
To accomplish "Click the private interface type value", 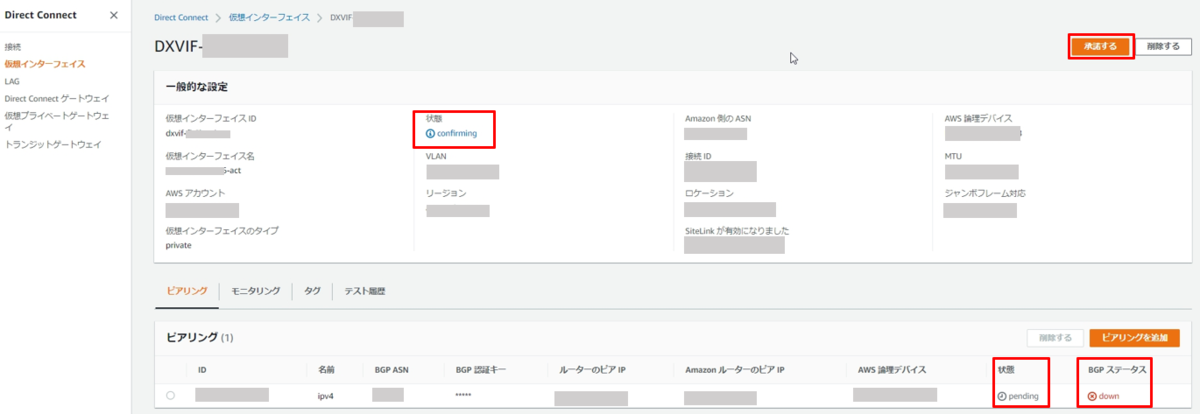I will [178, 244].
